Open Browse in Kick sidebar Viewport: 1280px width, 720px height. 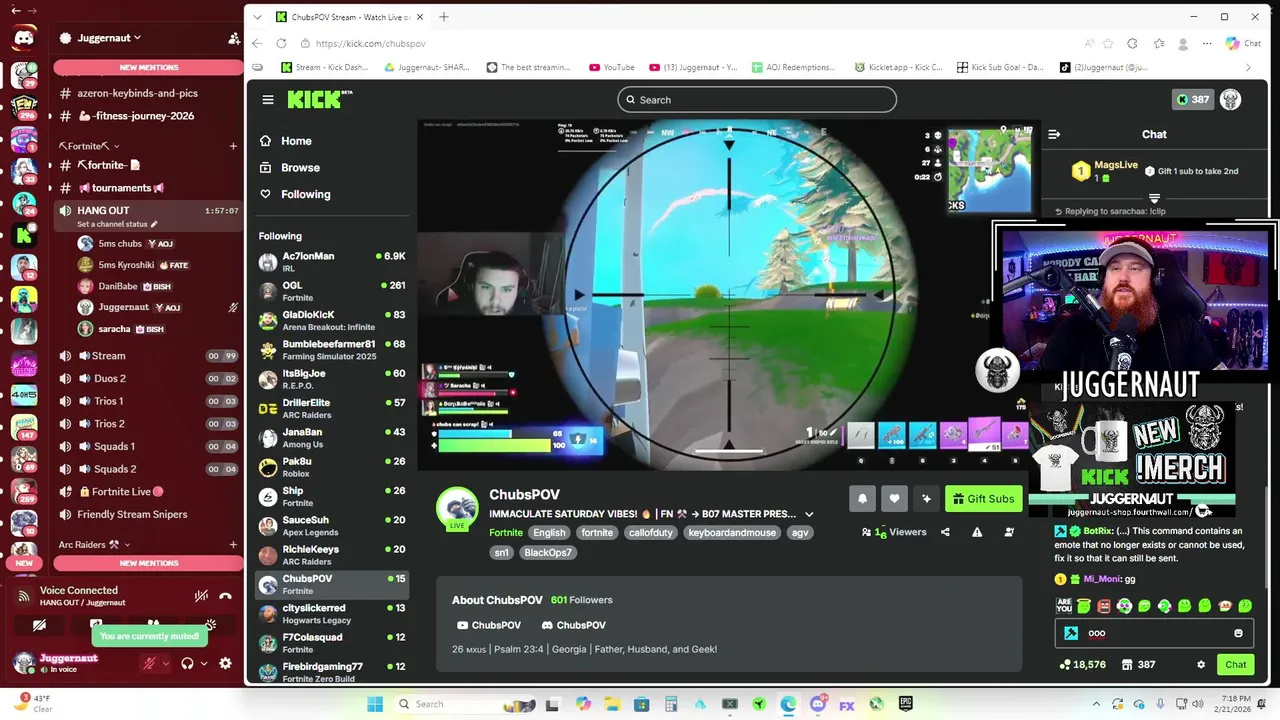pyautogui.click(x=332, y=168)
